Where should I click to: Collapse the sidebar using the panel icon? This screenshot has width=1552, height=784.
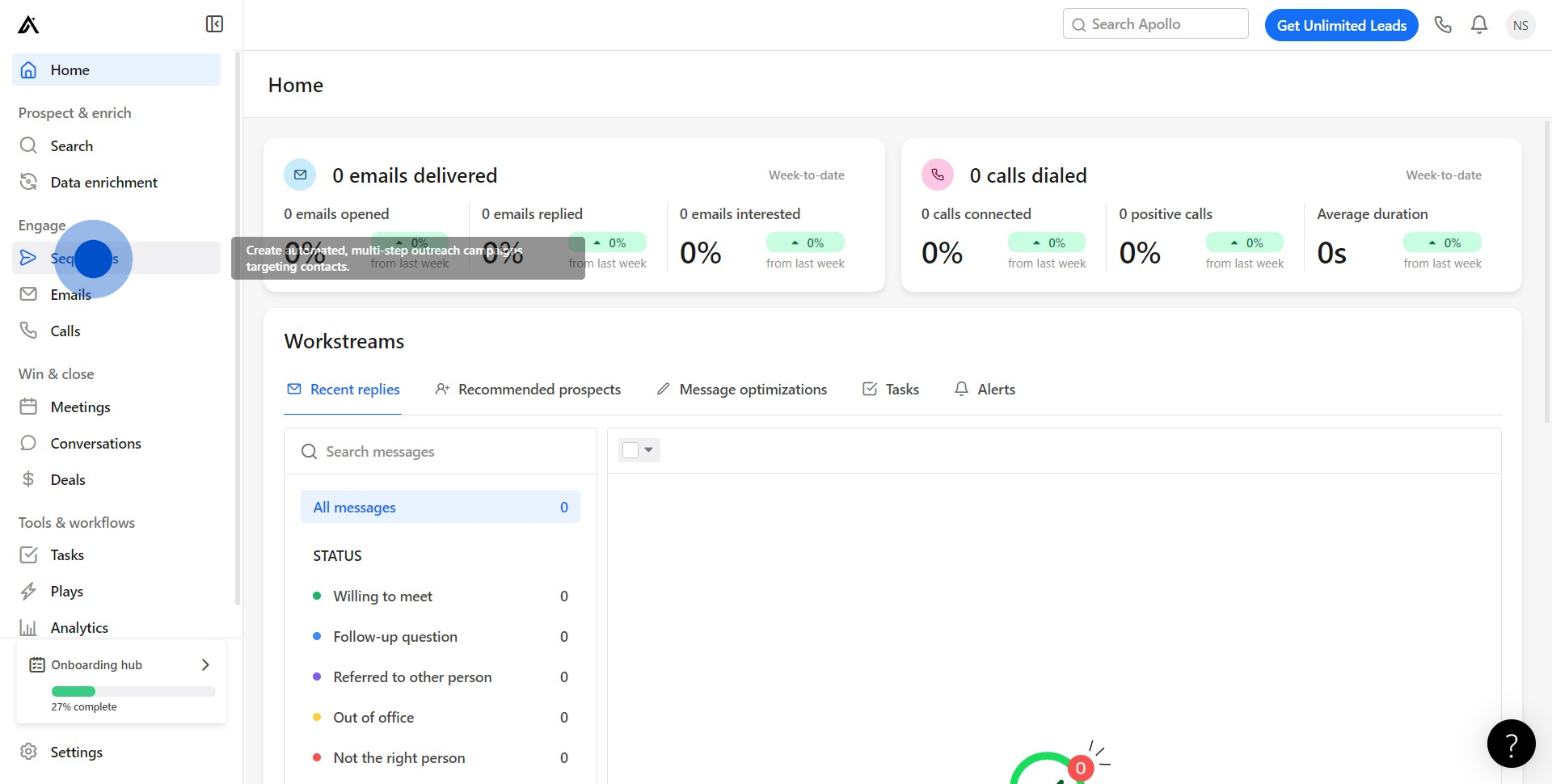(214, 24)
